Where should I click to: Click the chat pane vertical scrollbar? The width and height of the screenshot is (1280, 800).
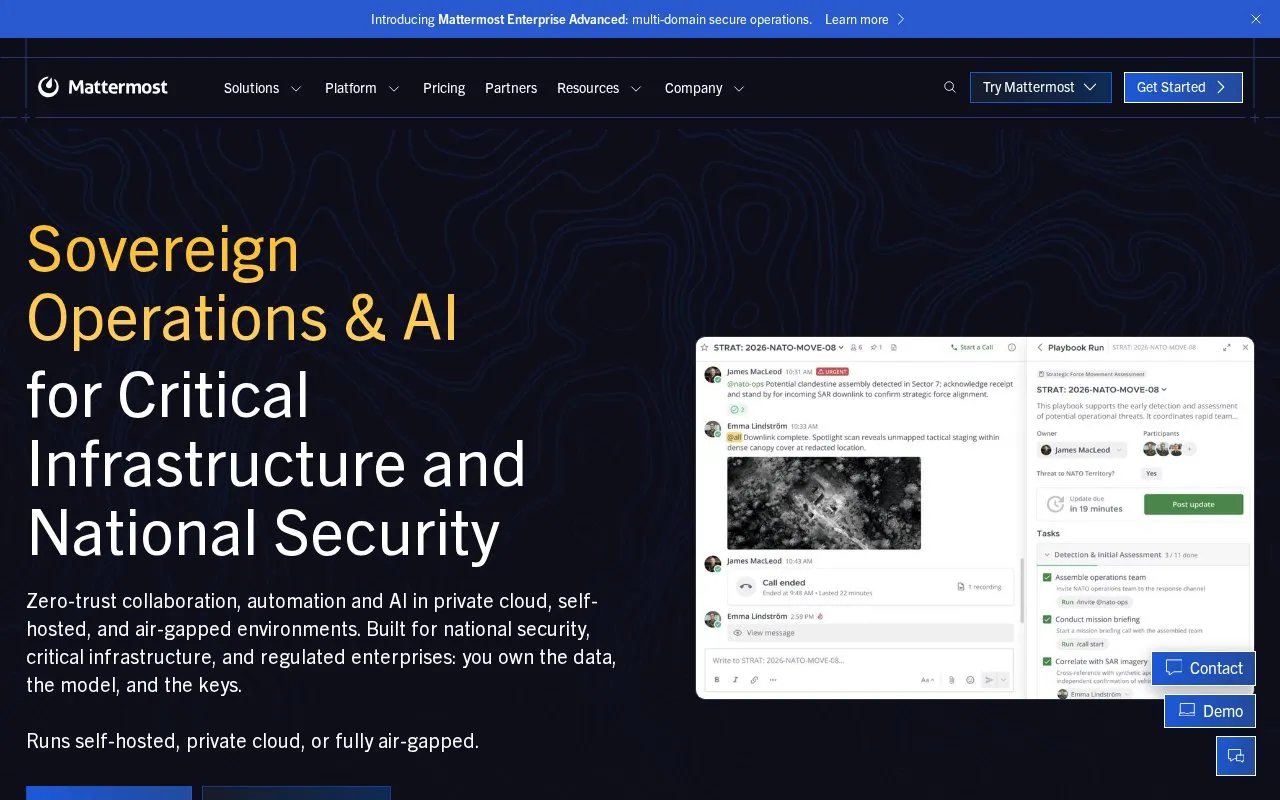click(x=1021, y=590)
